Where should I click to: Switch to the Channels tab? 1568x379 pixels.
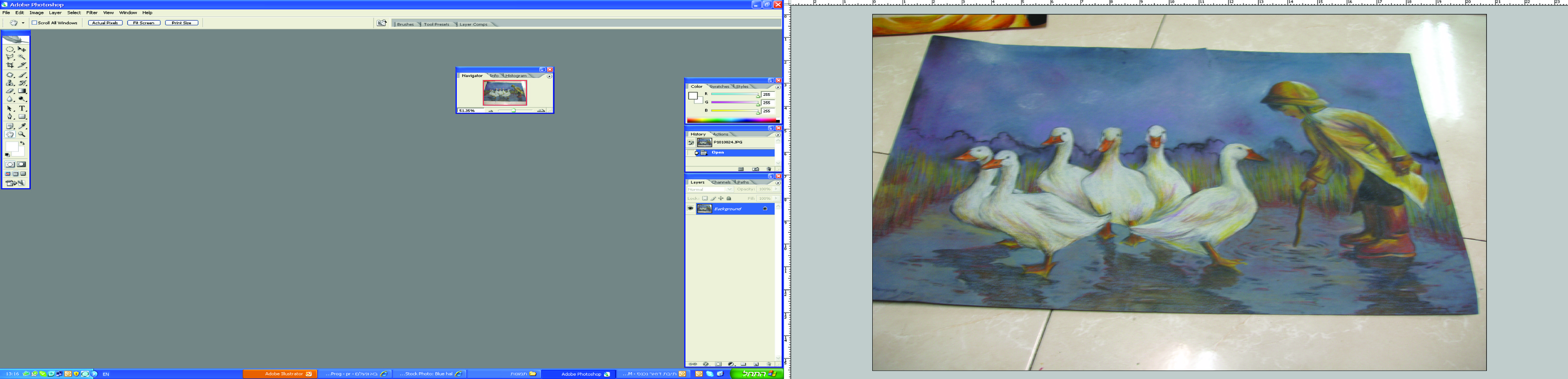coord(721,182)
